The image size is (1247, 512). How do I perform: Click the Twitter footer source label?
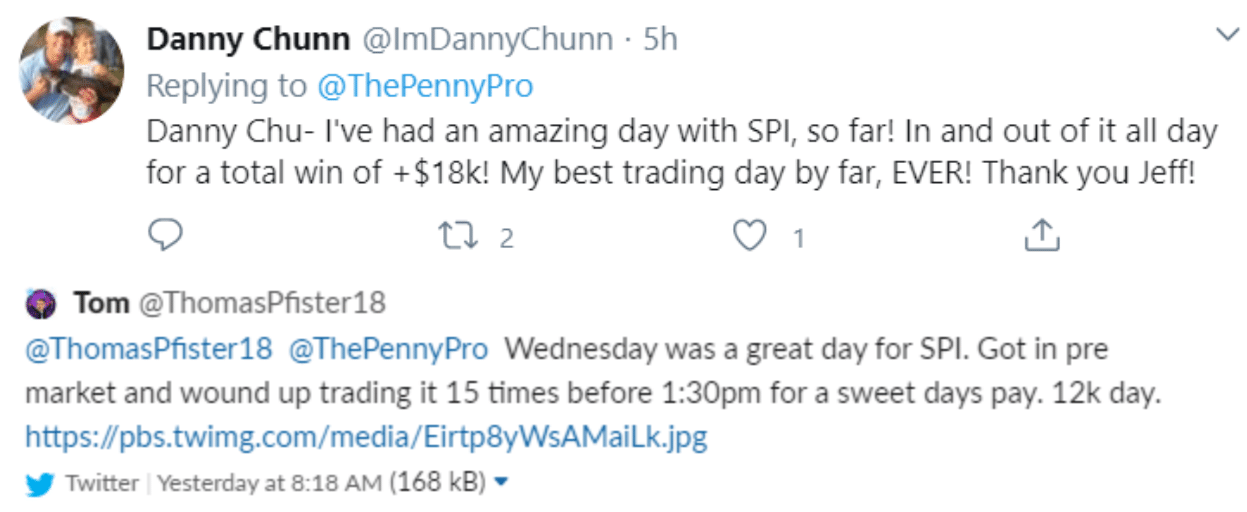pos(102,484)
